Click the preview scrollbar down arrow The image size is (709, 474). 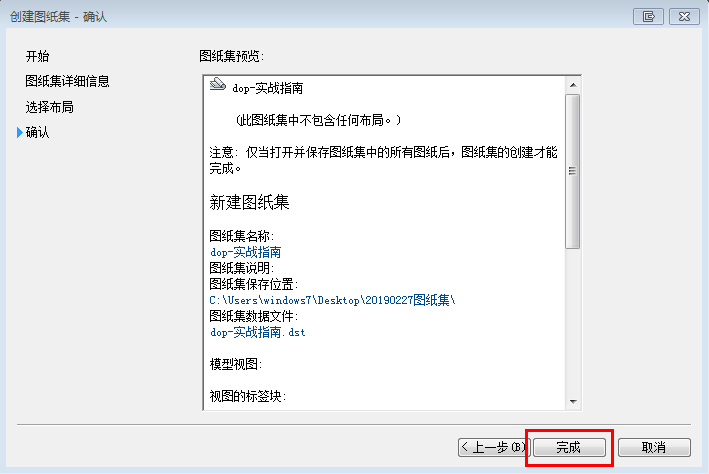(x=573, y=402)
